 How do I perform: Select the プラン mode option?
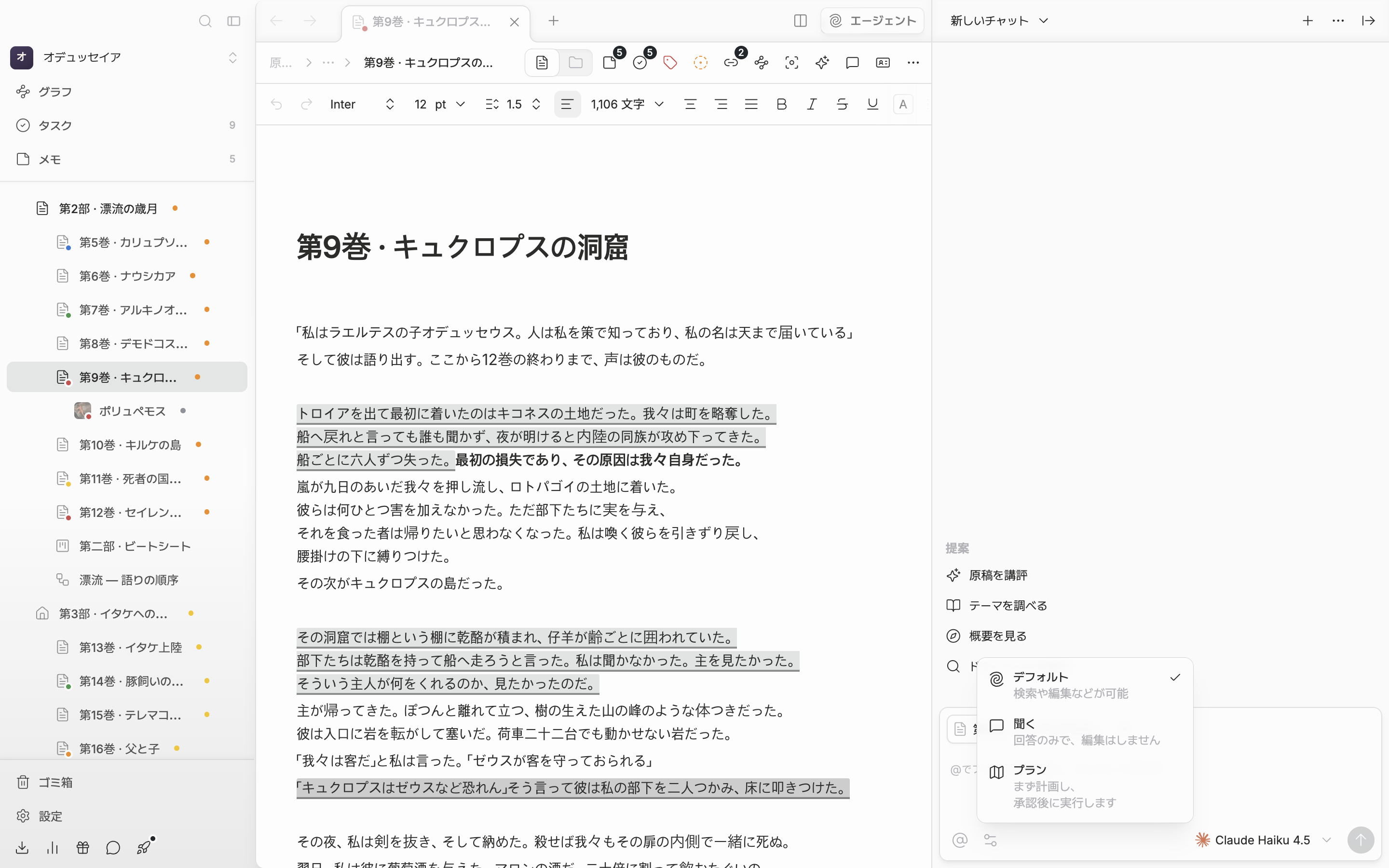[x=1085, y=786]
